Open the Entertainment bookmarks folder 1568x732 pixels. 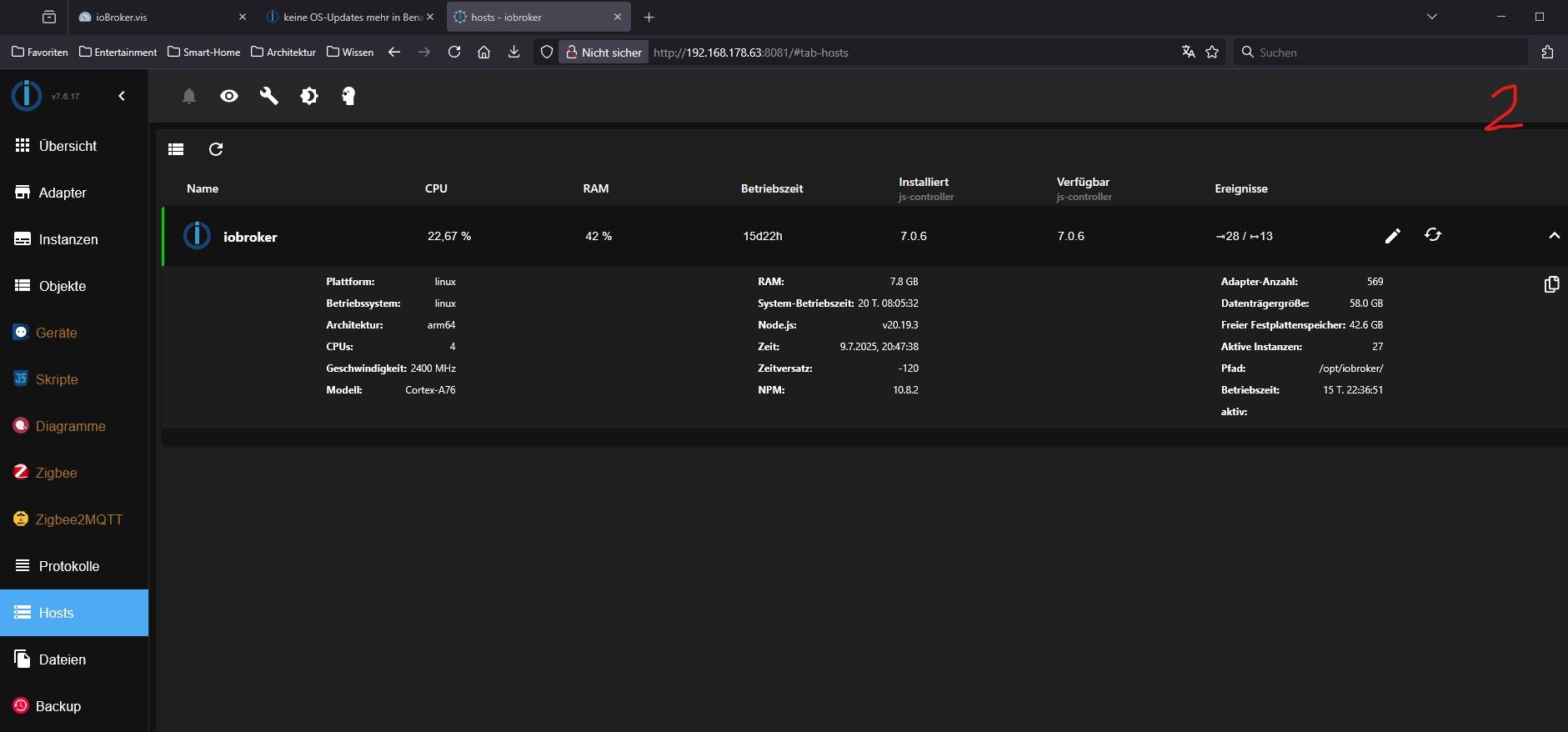118,52
